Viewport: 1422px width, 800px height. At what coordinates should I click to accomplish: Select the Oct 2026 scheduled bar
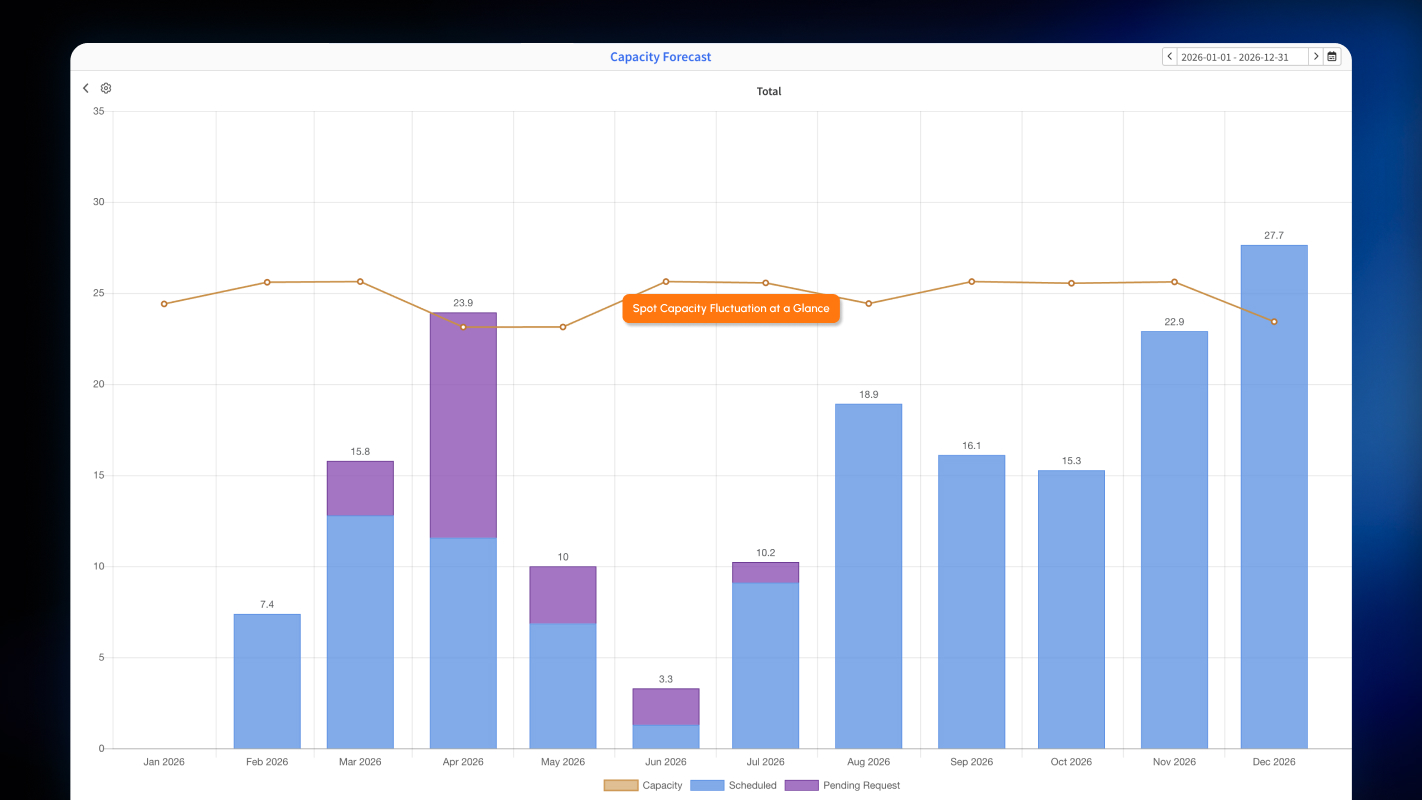tap(1071, 609)
